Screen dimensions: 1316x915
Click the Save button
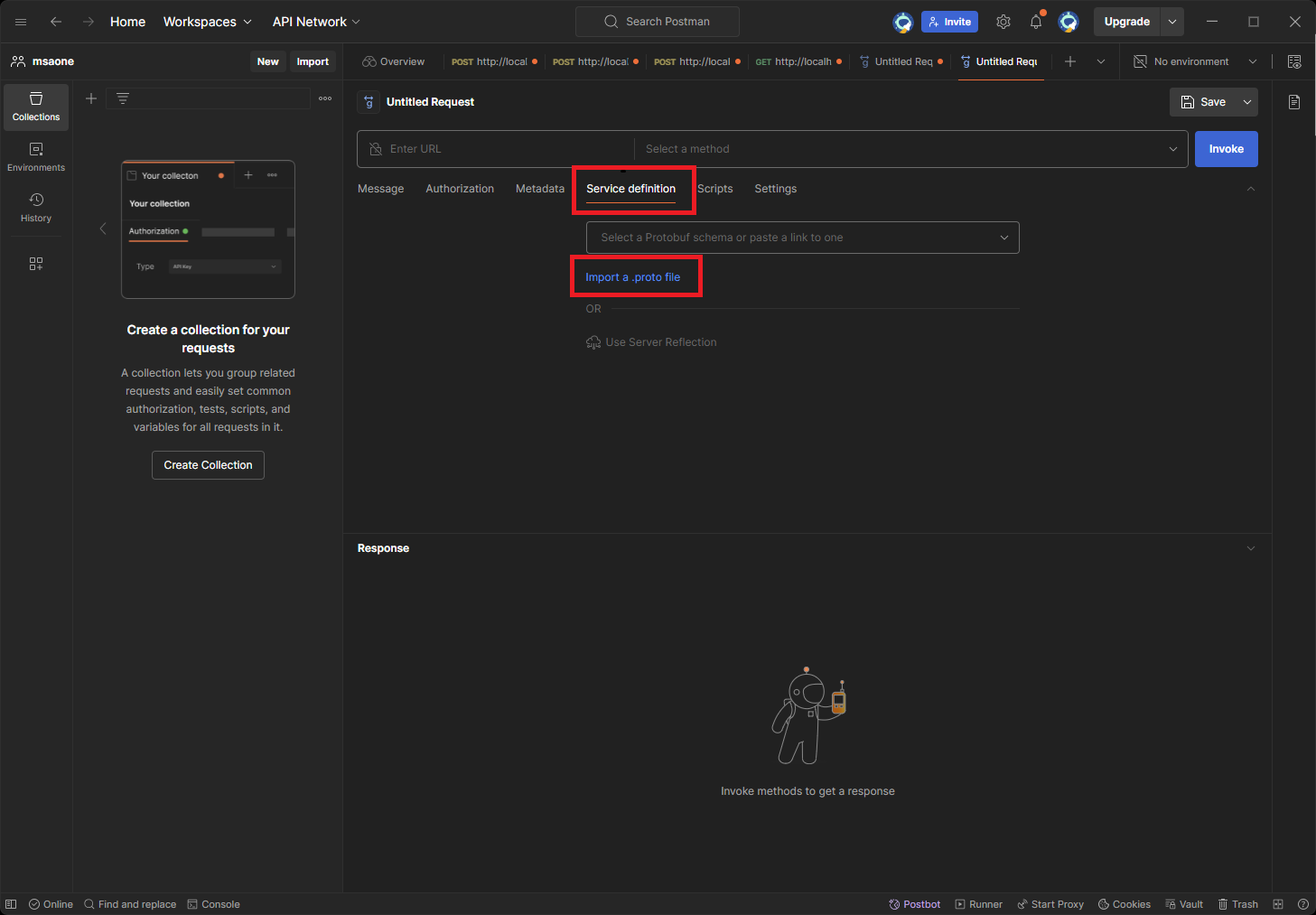pos(1203,102)
